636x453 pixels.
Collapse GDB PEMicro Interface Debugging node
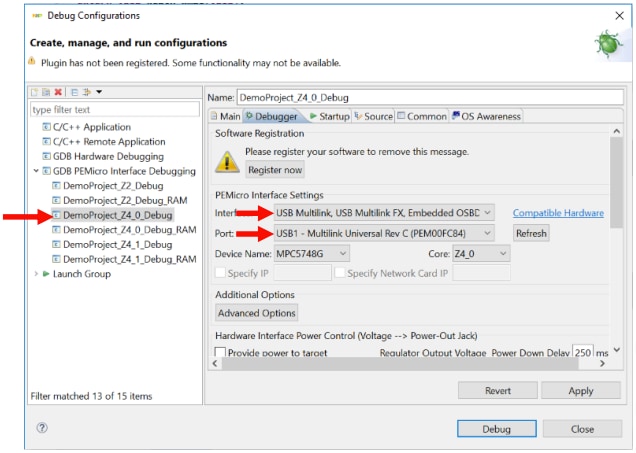pos(37,171)
